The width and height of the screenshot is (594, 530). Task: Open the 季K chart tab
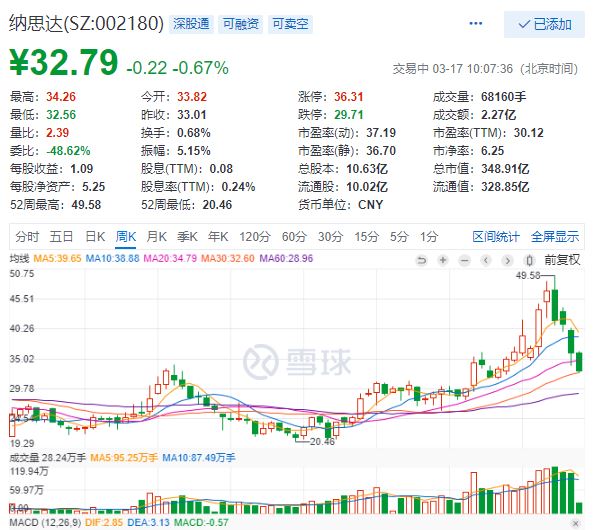coord(187,237)
